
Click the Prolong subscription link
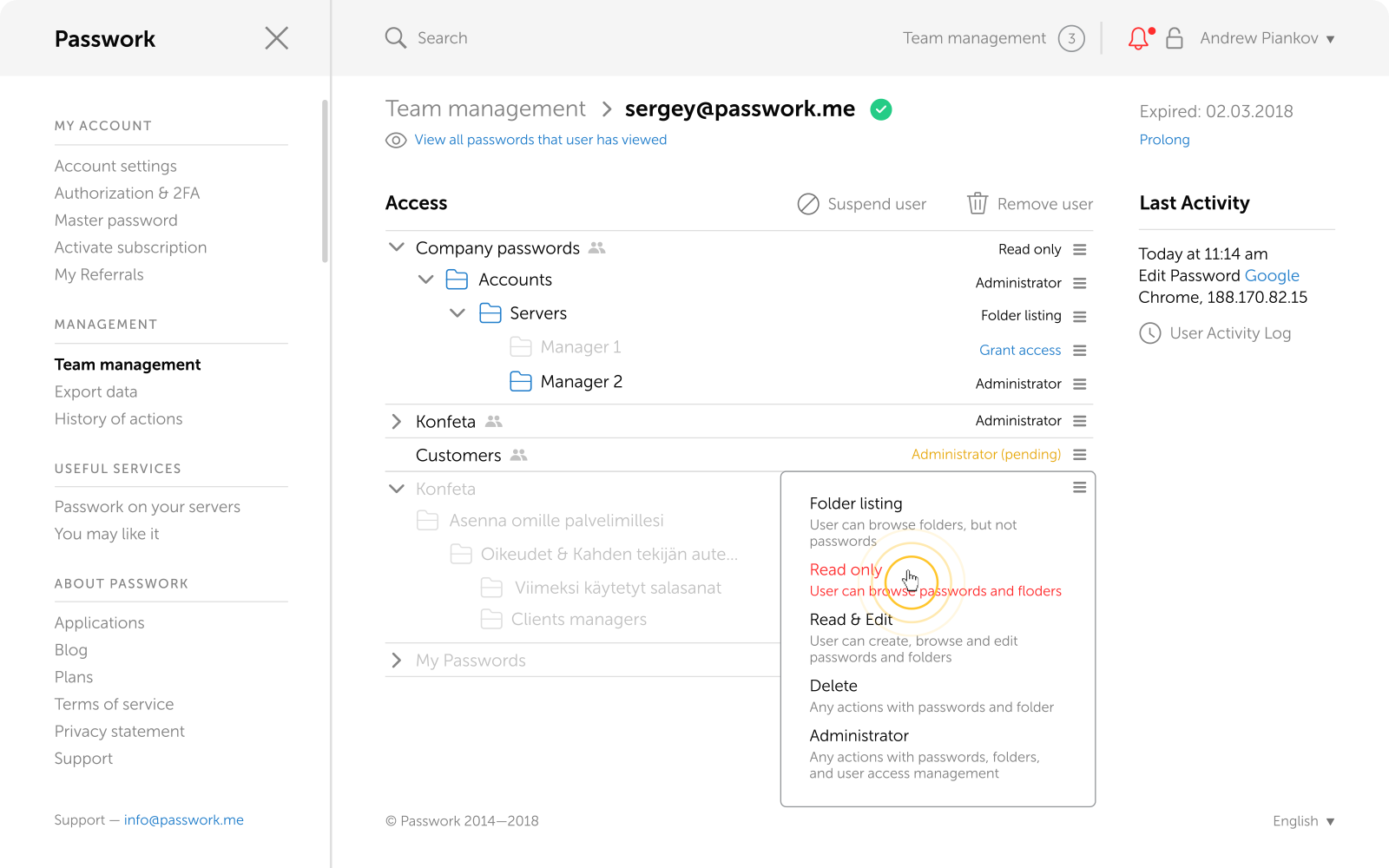point(1164,140)
